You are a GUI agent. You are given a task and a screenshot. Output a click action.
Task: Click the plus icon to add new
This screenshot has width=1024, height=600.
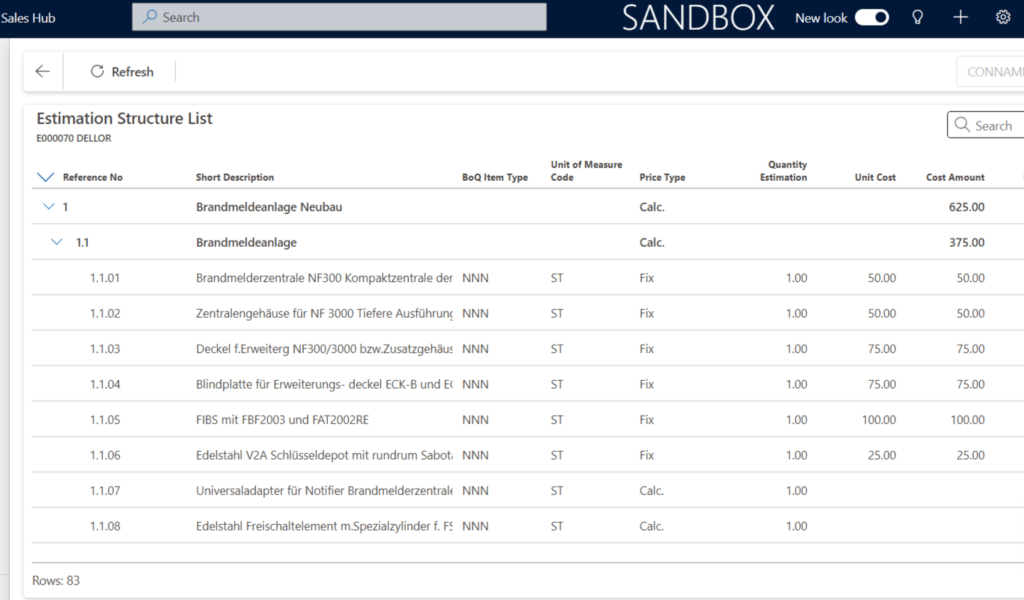tap(960, 18)
